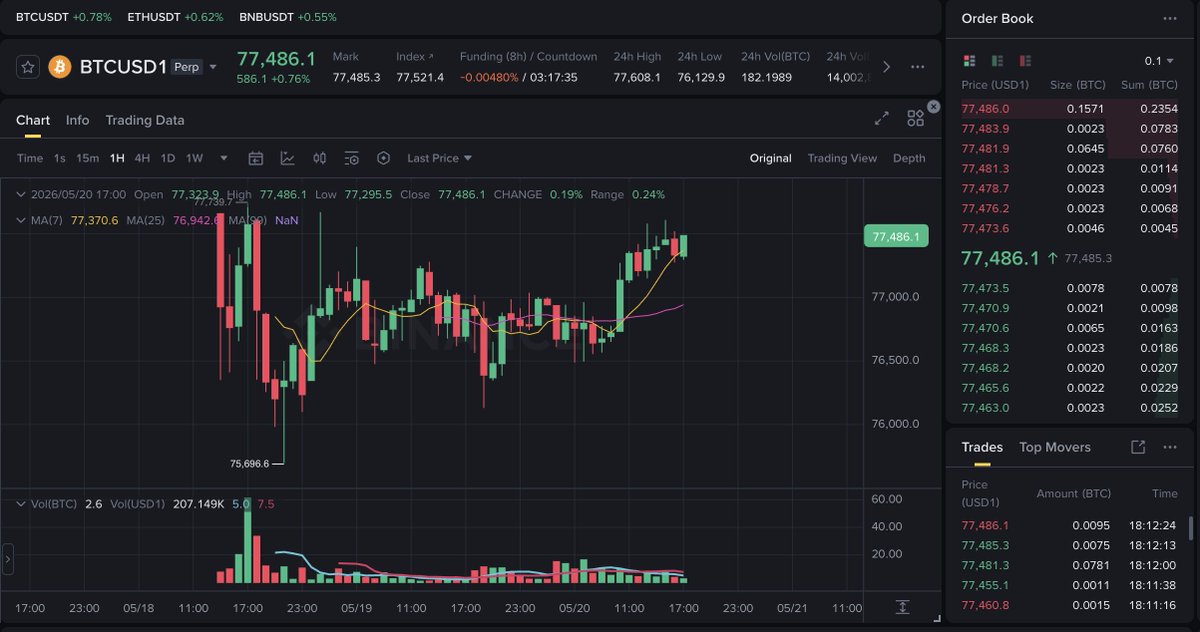Image resolution: width=1200 pixels, height=632 pixels.
Task: Select the Trades tab
Action: tap(982, 447)
